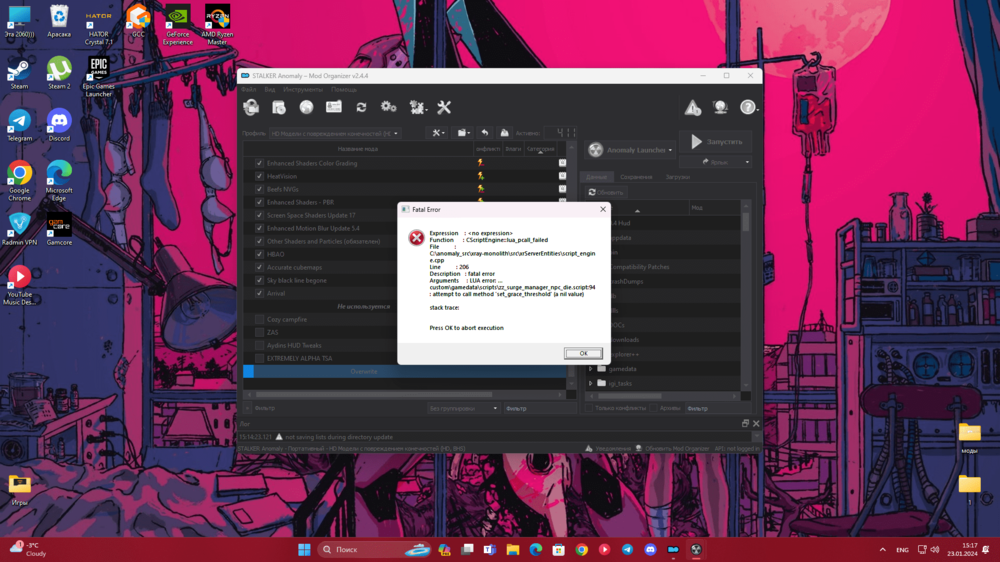Click the install mod from archive icon
Screen dimensions: 1000x562
tap(279, 107)
